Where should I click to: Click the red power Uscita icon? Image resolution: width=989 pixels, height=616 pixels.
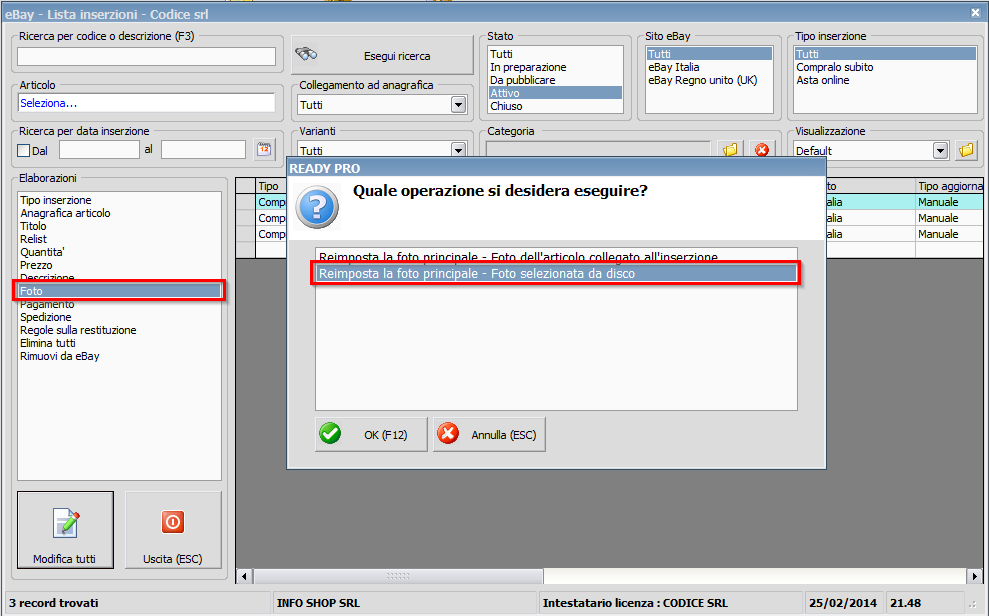[x=173, y=522]
